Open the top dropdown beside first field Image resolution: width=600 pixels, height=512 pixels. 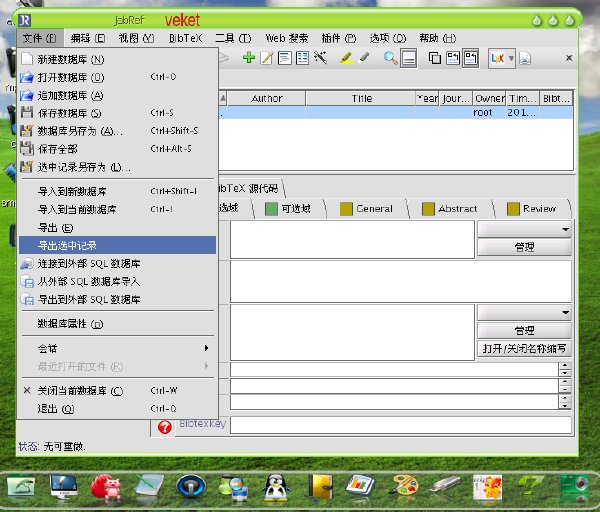click(x=525, y=229)
